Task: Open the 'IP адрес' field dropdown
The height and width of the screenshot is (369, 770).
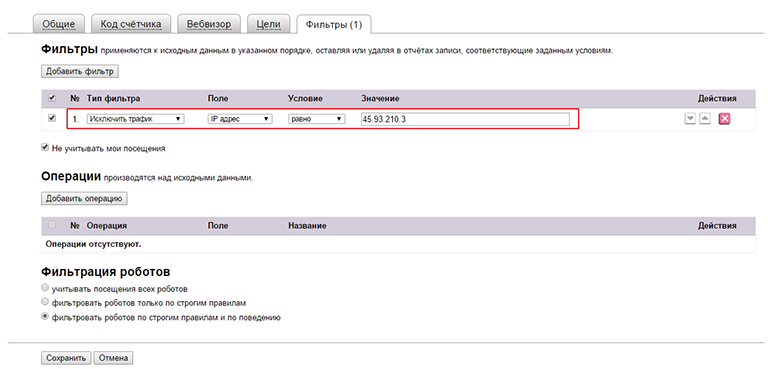Action: (x=240, y=119)
